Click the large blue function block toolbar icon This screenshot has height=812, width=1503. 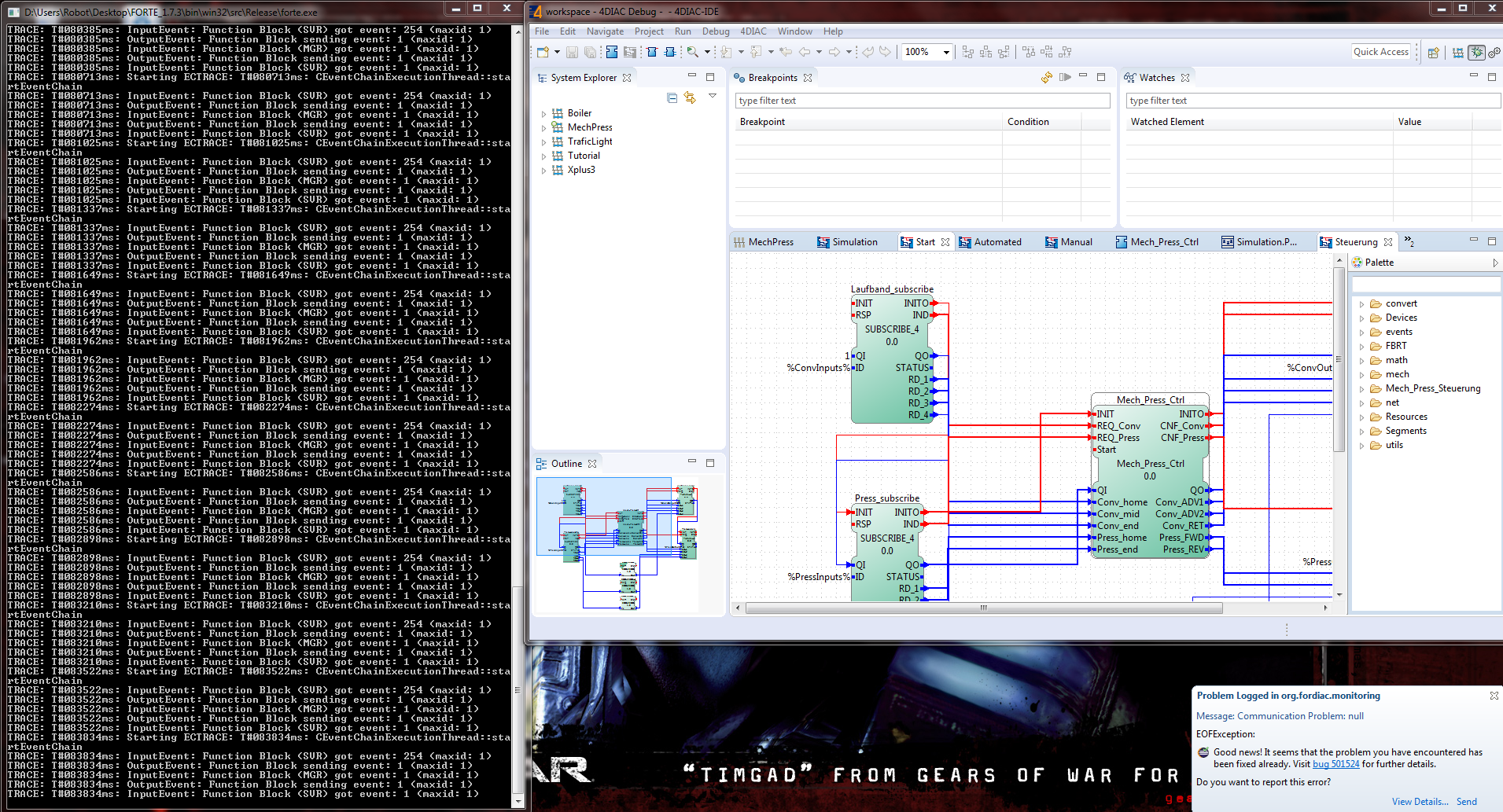[x=612, y=52]
